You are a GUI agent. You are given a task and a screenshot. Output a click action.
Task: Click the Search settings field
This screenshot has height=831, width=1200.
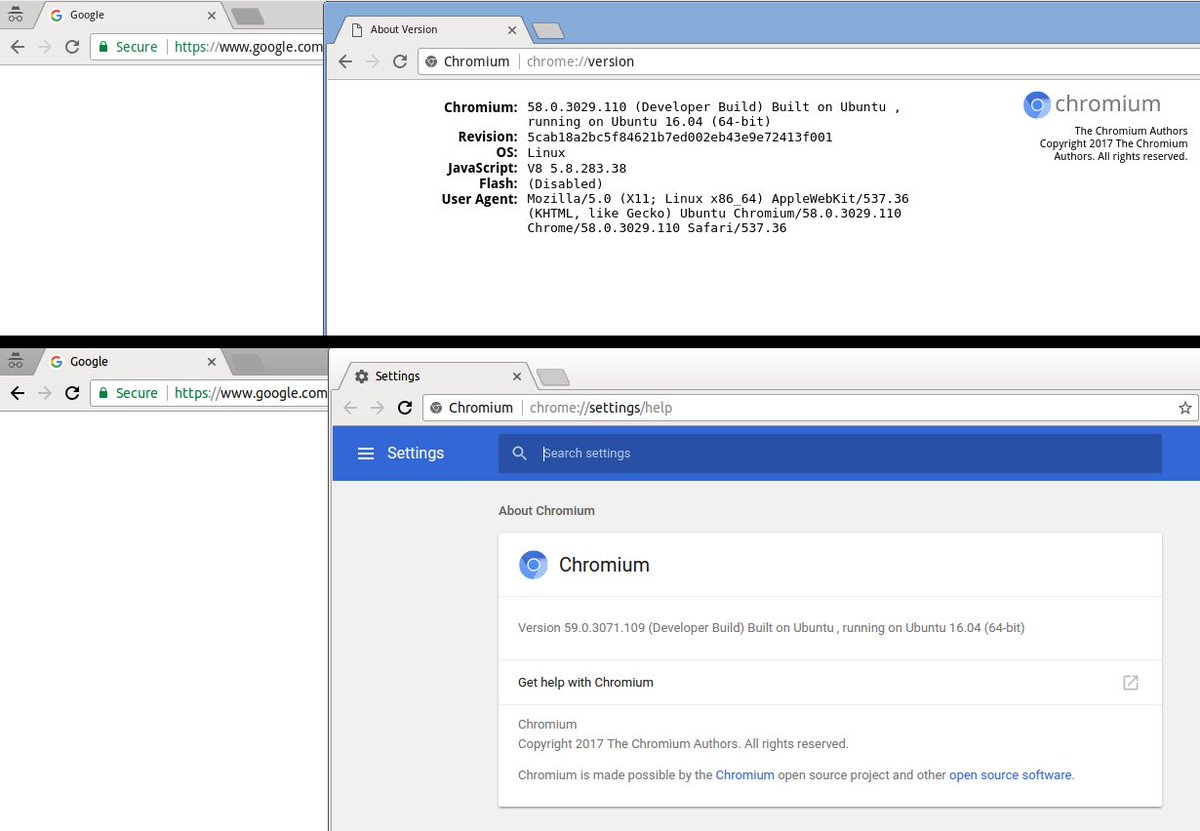[x=830, y=453]
